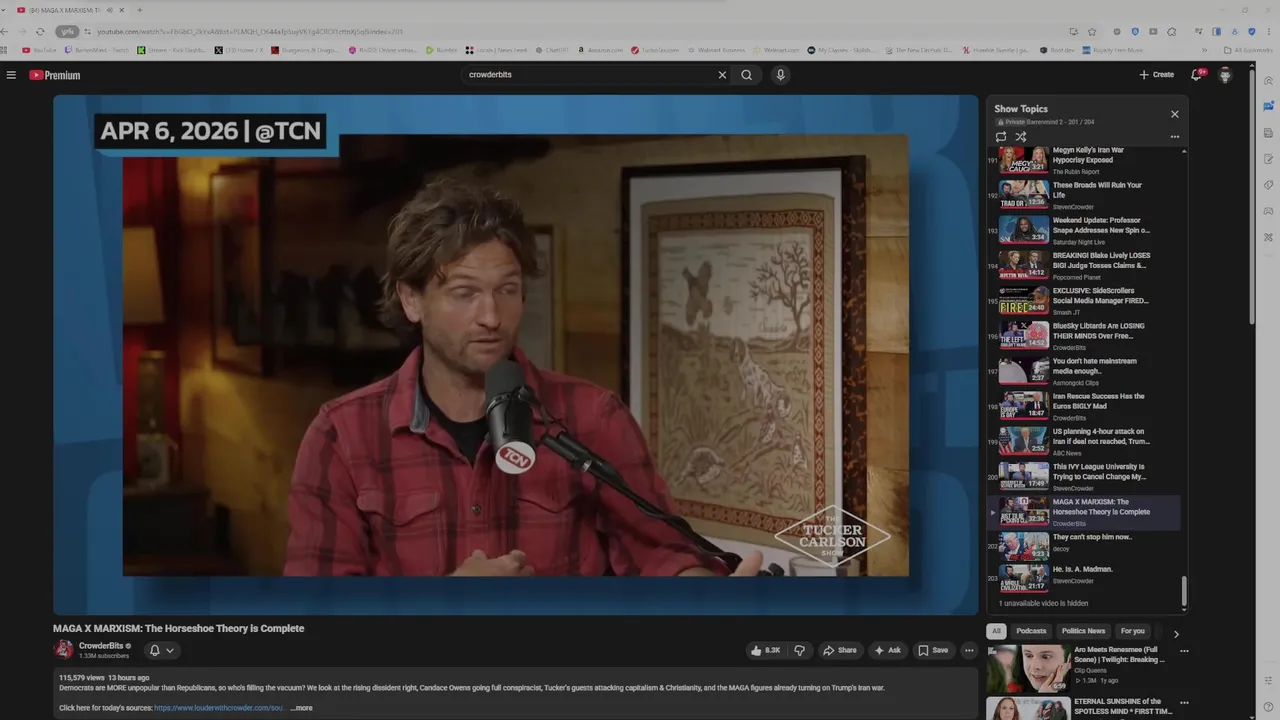Open ChatGPT bookmark
This screenshot has width=1280, height=720.
(551, 50)
